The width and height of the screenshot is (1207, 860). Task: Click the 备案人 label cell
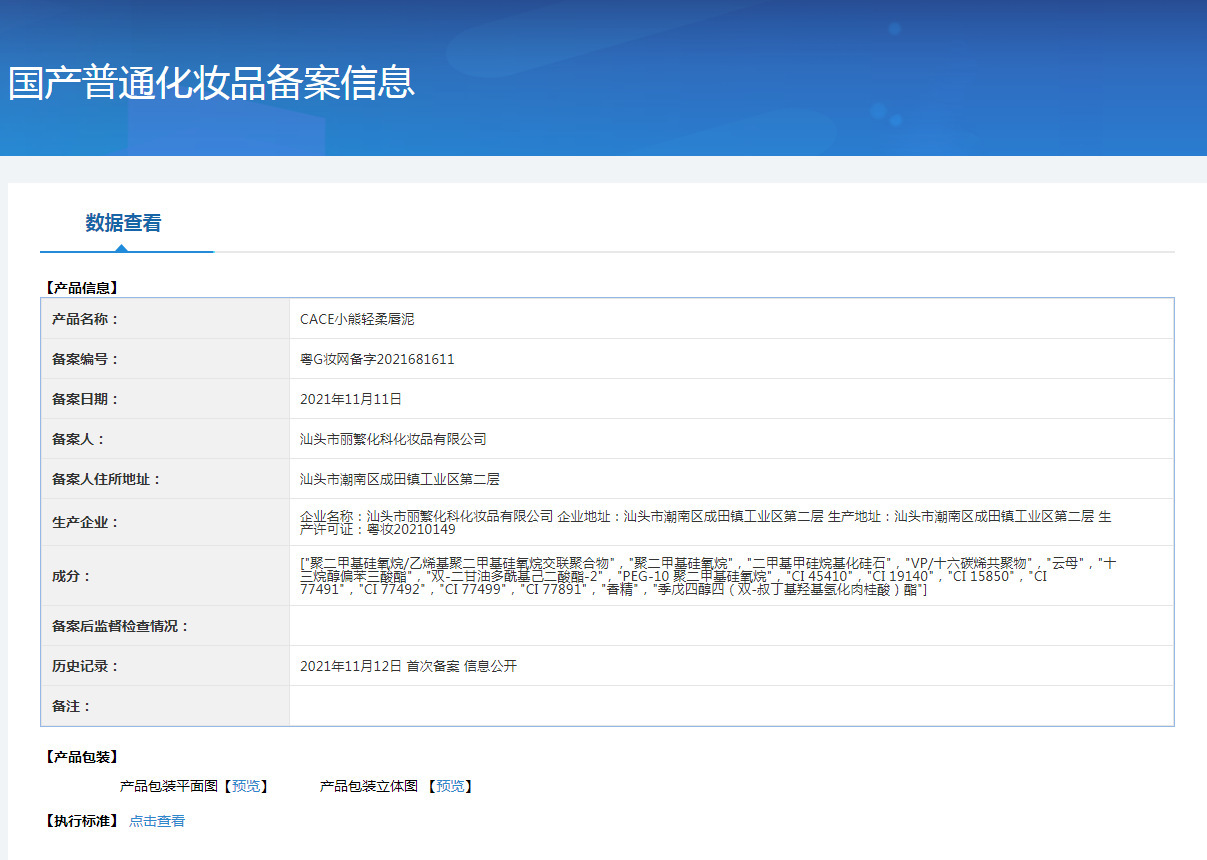click(165, 439)
